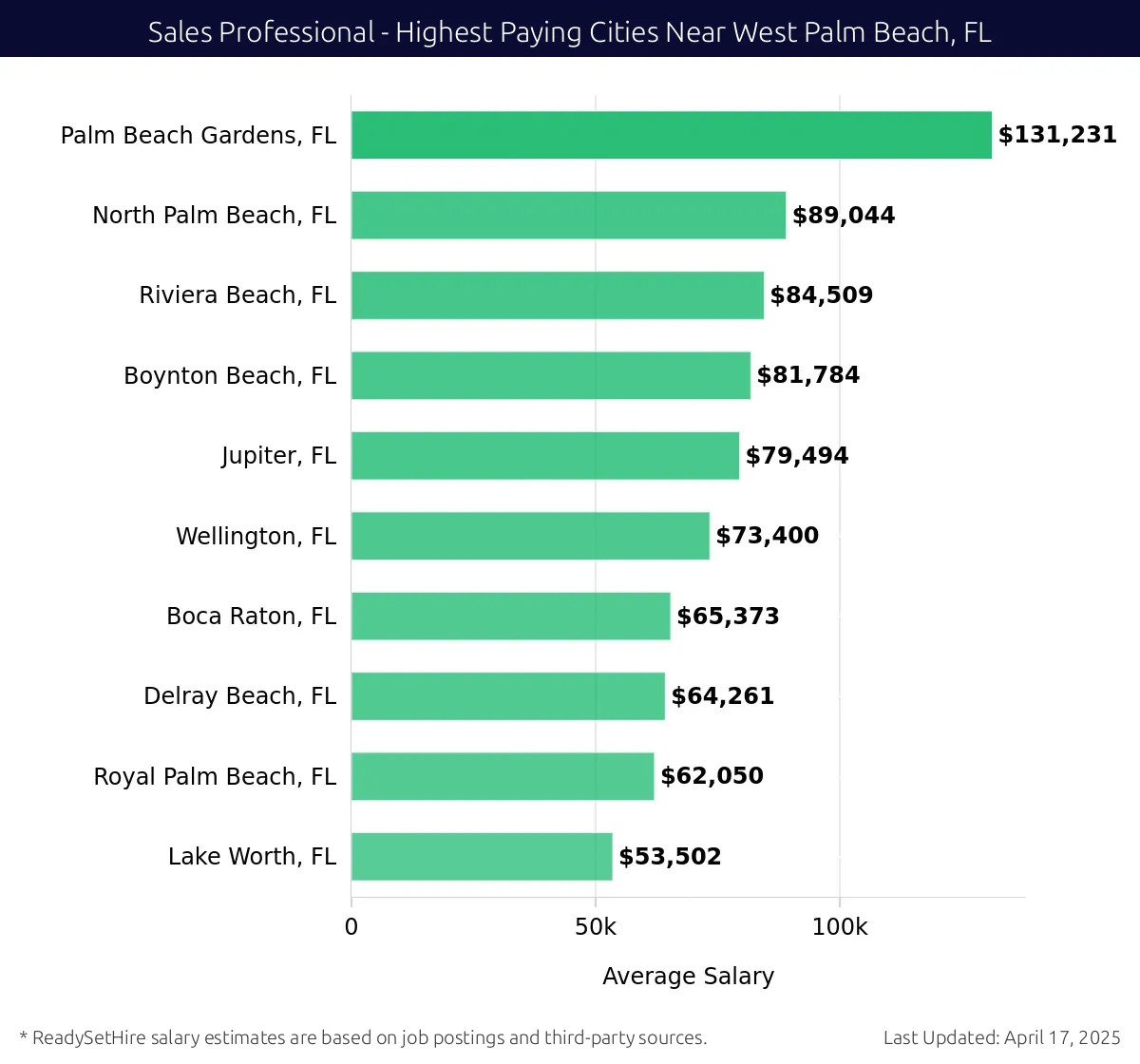
Task: Click the Jupiter, FL label
Action: [279, 456]
